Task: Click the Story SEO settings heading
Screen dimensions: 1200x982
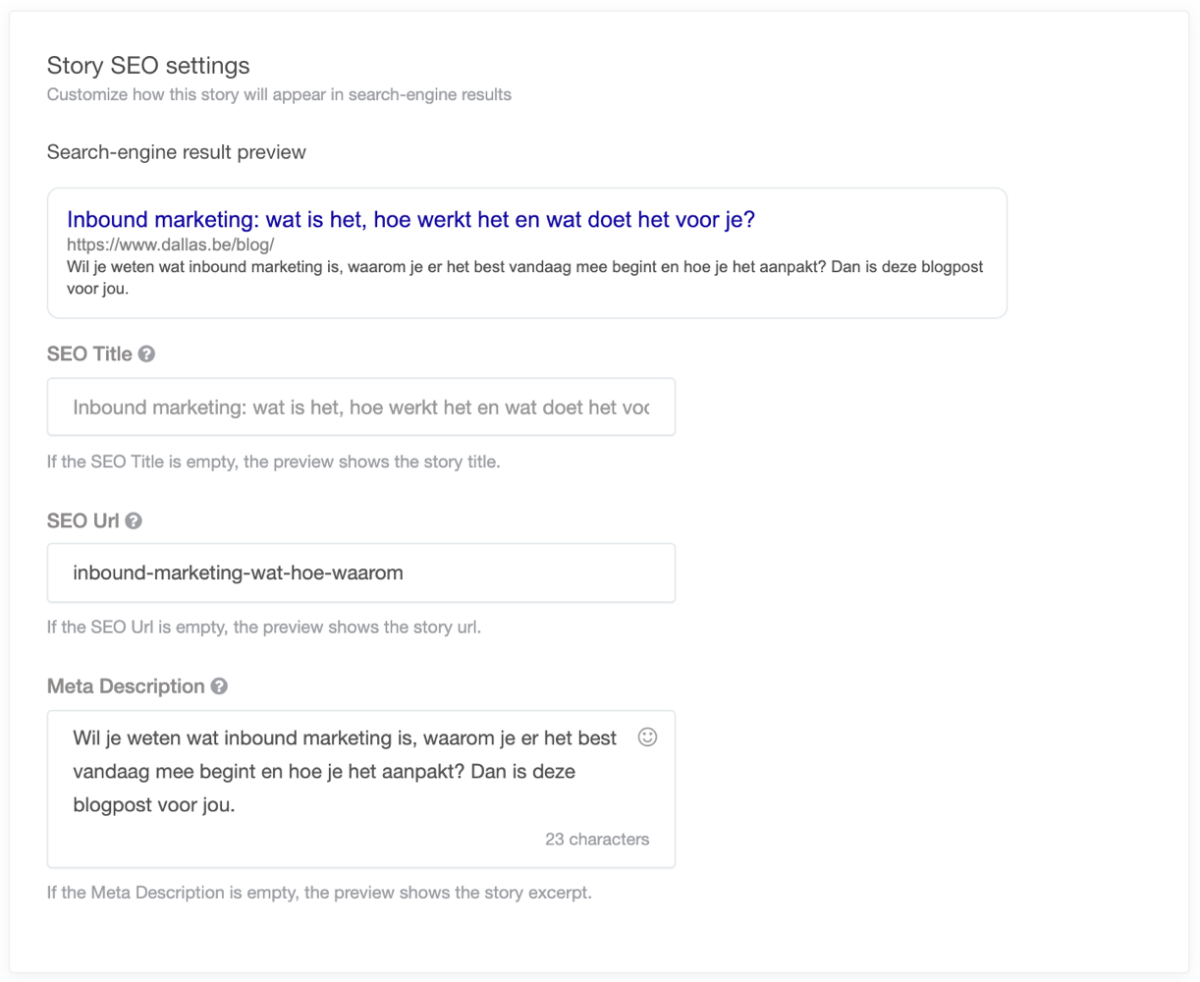Action: tap(148, 66)
